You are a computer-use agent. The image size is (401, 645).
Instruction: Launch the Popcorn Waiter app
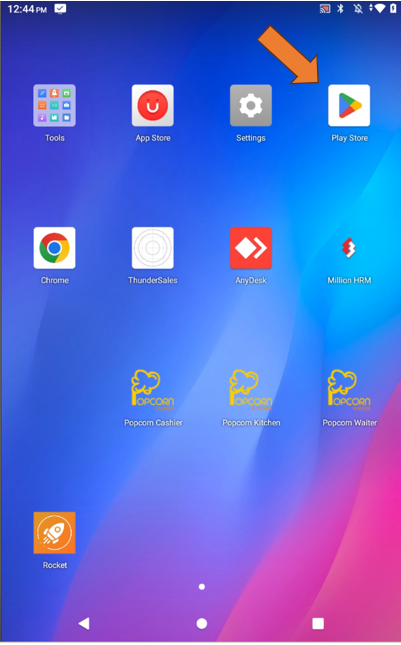pyautogui.click(x=349, y=389)
